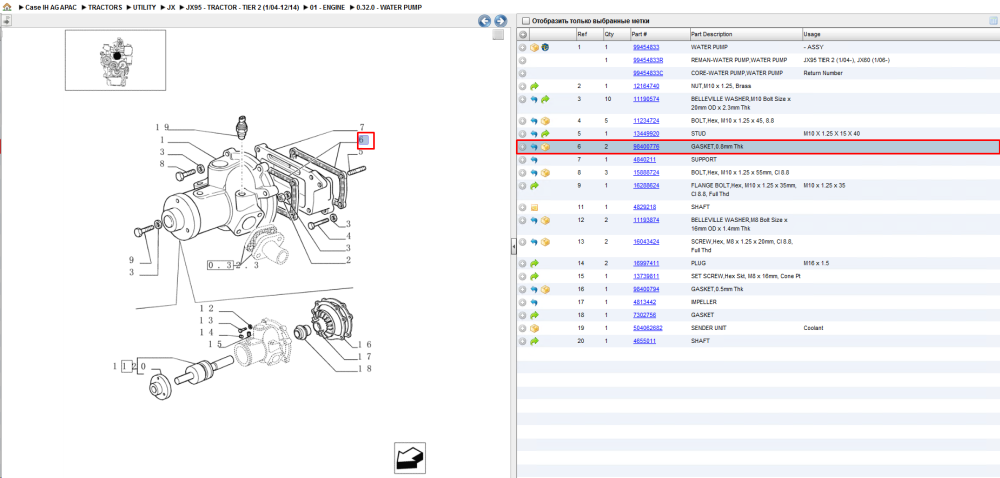The height and width of the screenshot is (478, 1000).
Task: Click the large return arrow icon under the diagram
Action: pyautogui.click(x=409, y=458)
